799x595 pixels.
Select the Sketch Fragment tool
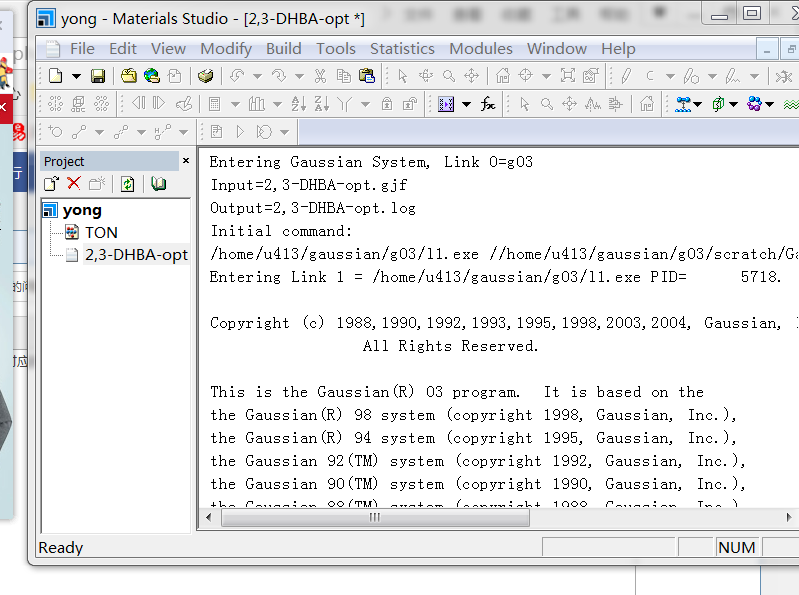[x=733, y=76]
